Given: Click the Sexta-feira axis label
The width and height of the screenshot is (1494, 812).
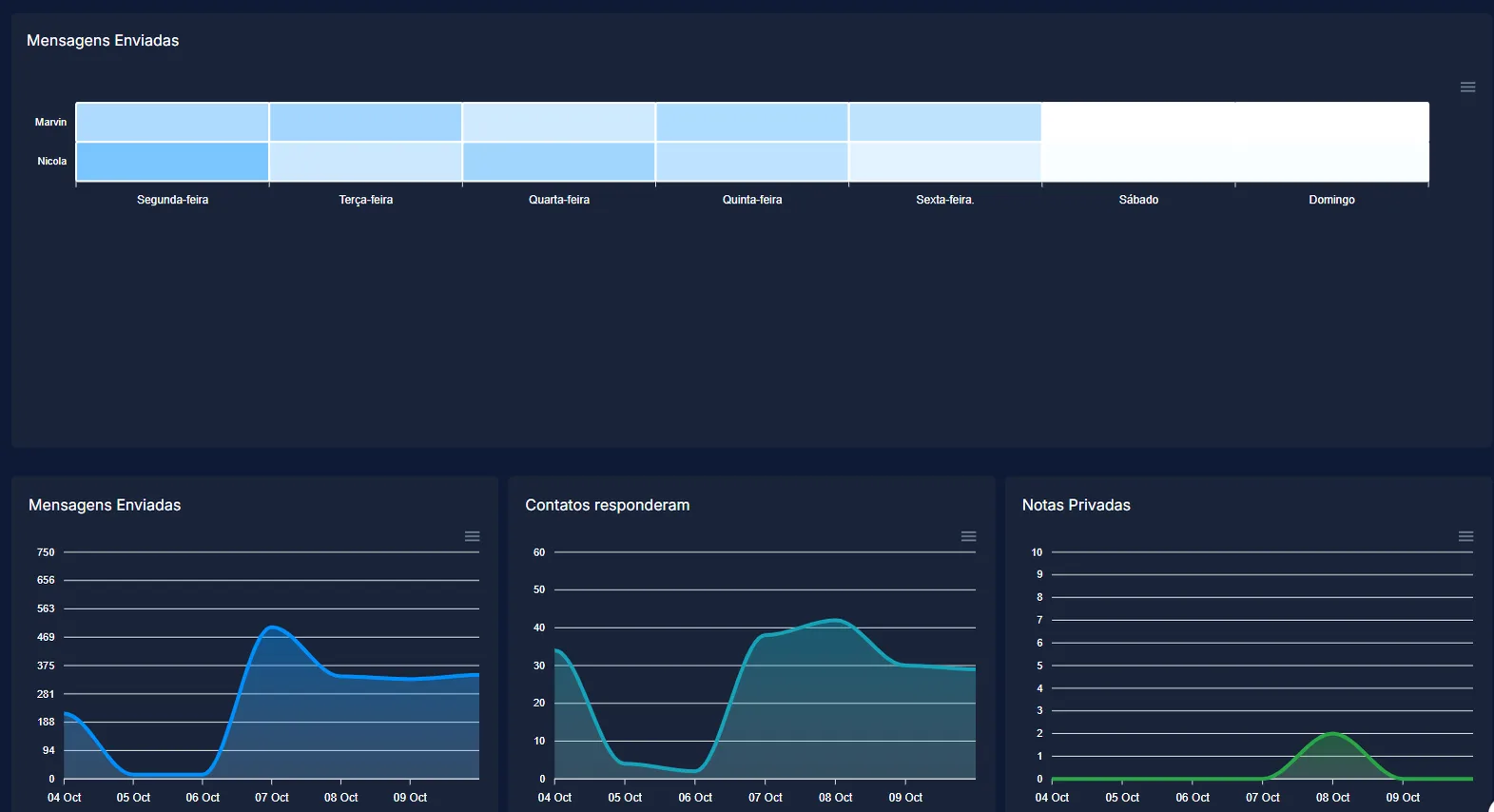Looking at the screenshot, I should pyautogui.click(x=945, y=200).
